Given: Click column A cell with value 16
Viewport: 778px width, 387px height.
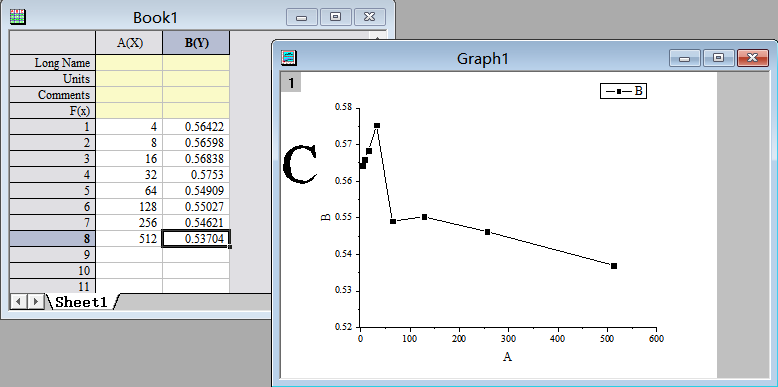Looking at the screenshot, I should tap(129, 159).
